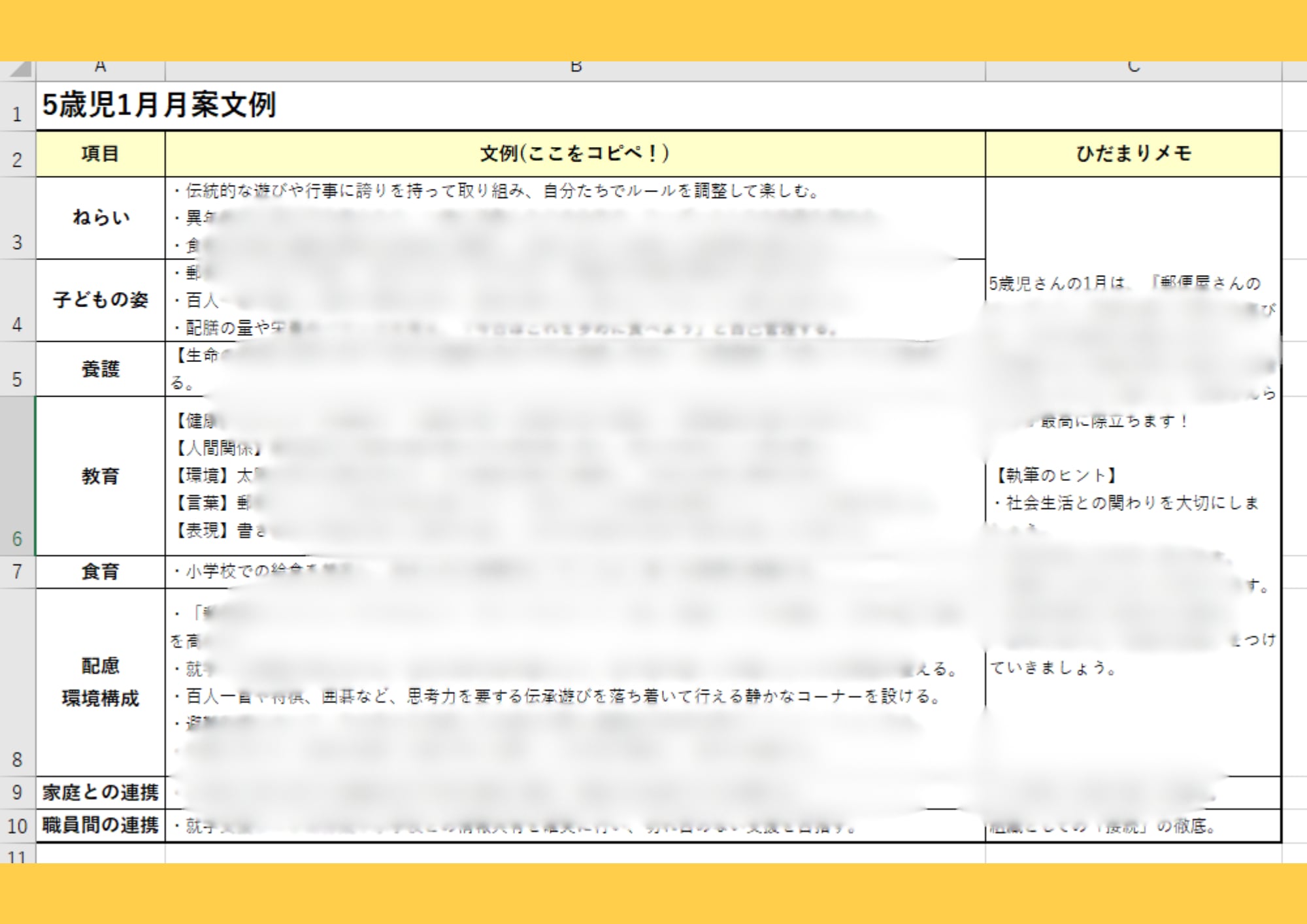Image resolution: width=1307 pixels, height=924 pixels.
Task: Click the 項目 header cell
Action: pyautogui.click(x=100, y=154)
